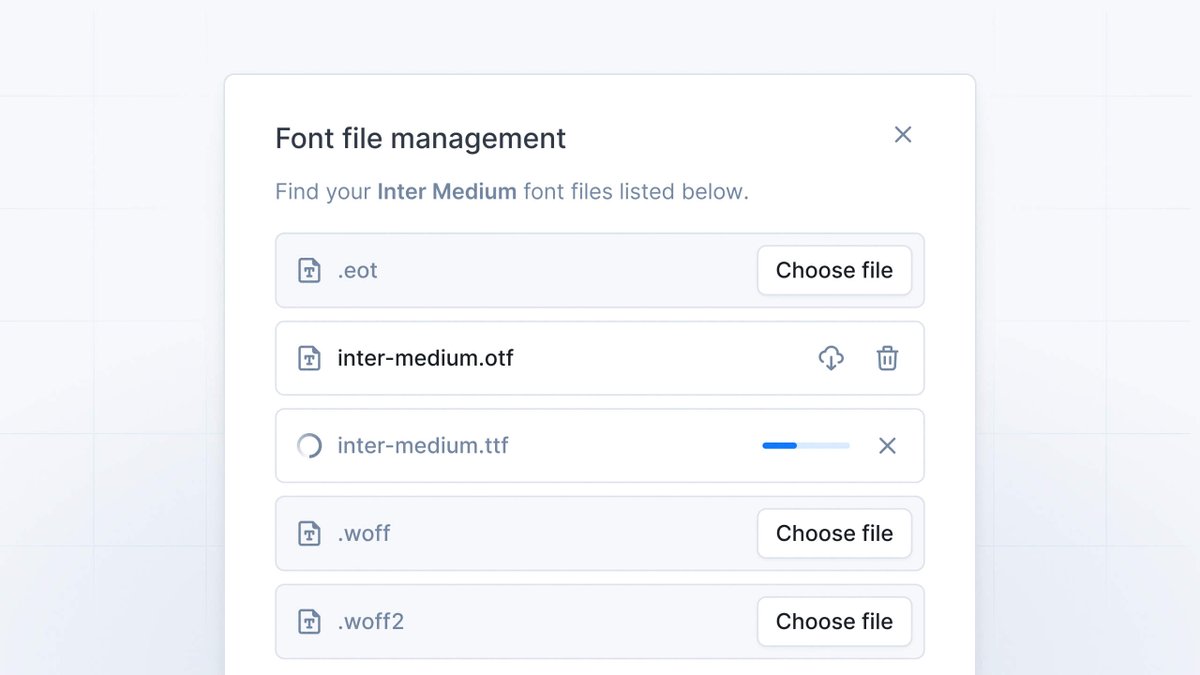Select the inter-medium.otf file name
The width and height of the screenshot is (1200, 675).
425,358
